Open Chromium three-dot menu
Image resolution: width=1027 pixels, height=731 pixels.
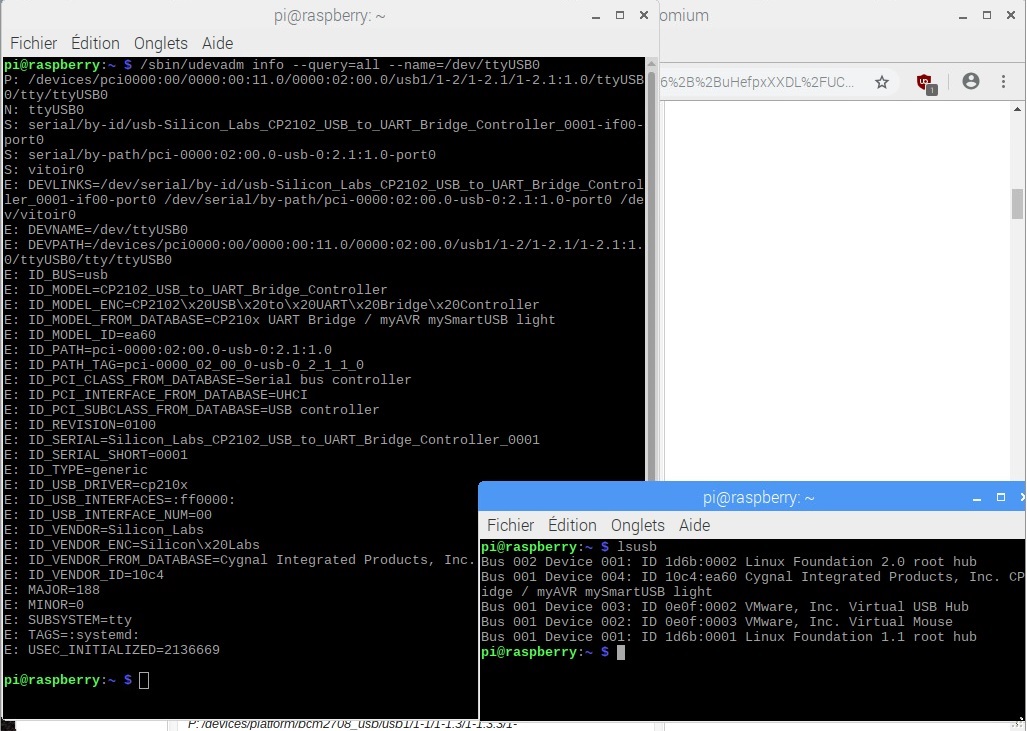pos(1003,81)
